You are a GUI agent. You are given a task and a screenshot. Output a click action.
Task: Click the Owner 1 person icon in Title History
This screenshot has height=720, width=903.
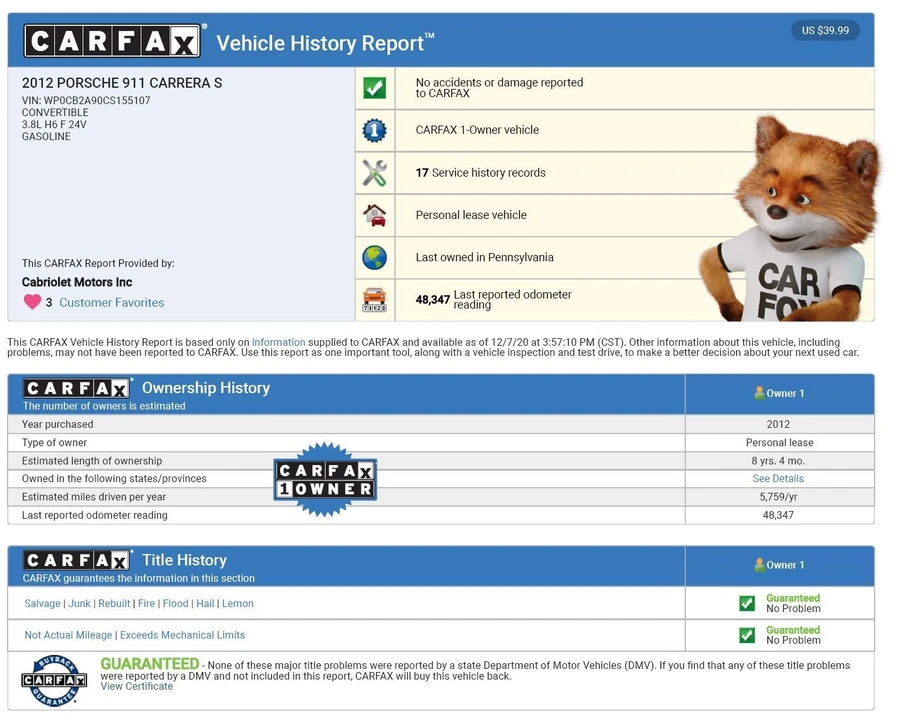pos(759,564)
